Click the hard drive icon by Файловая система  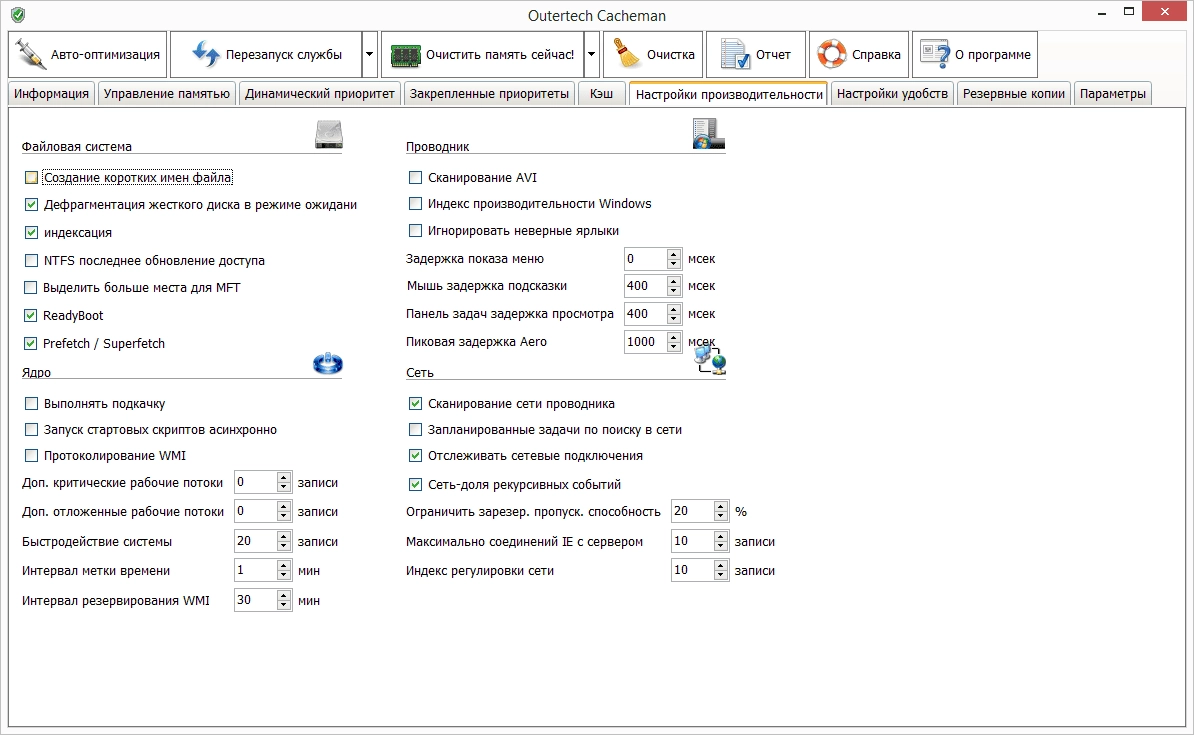click(x=329, y=134)
